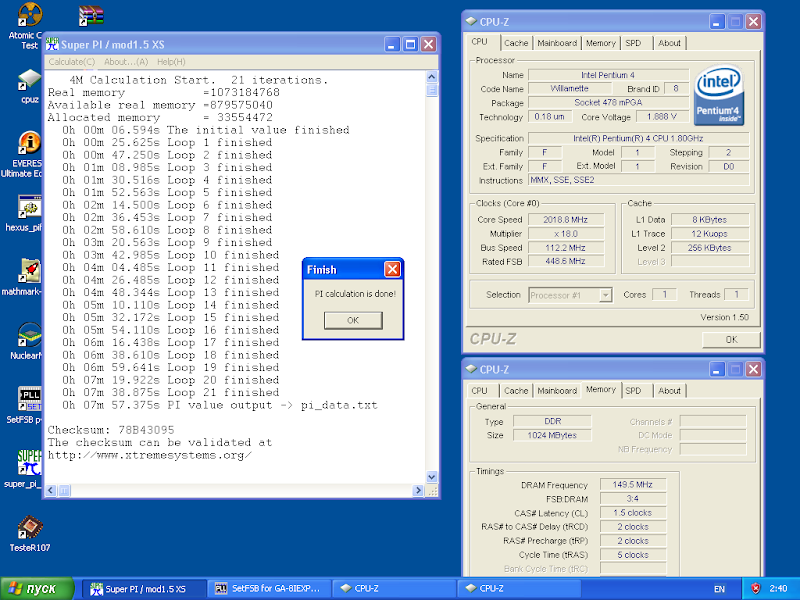Click the 'Socket 478 mPGA' Package value

point(608,103)
